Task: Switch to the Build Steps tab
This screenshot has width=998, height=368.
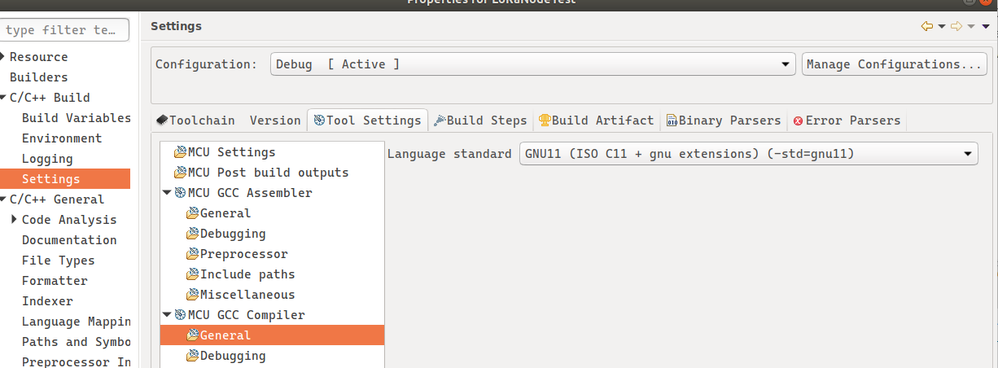Action: pos(481,120)
